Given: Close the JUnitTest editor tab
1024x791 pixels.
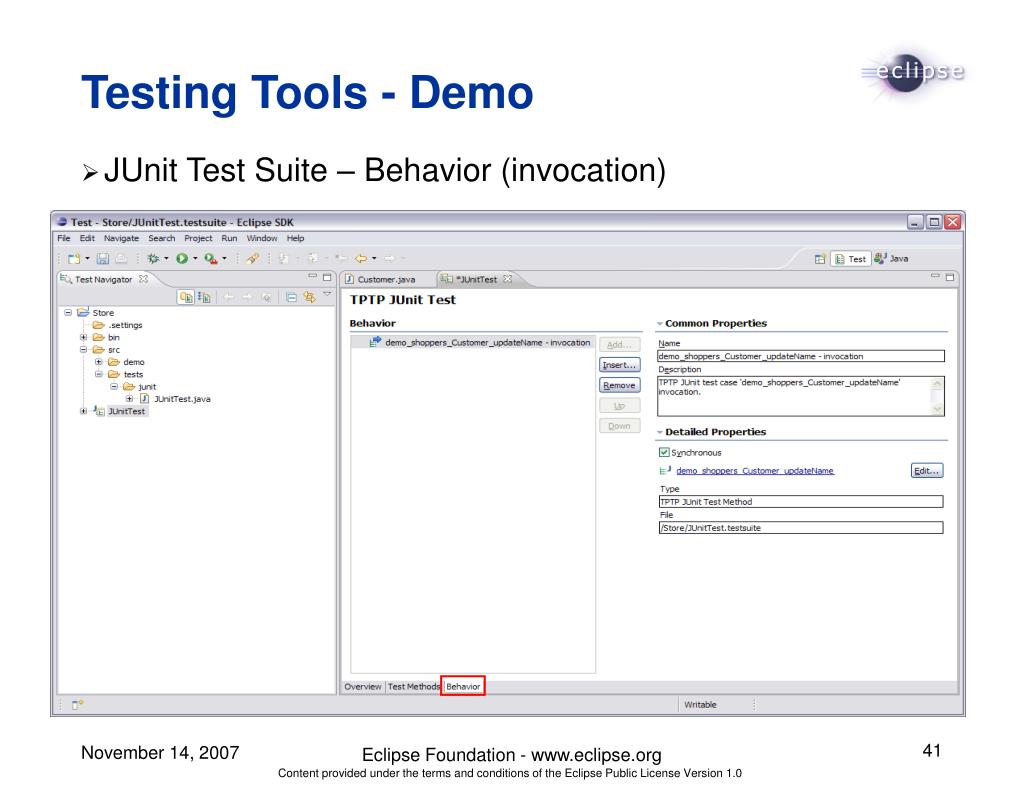Looking at the screenshot, I should coord(507,279).
